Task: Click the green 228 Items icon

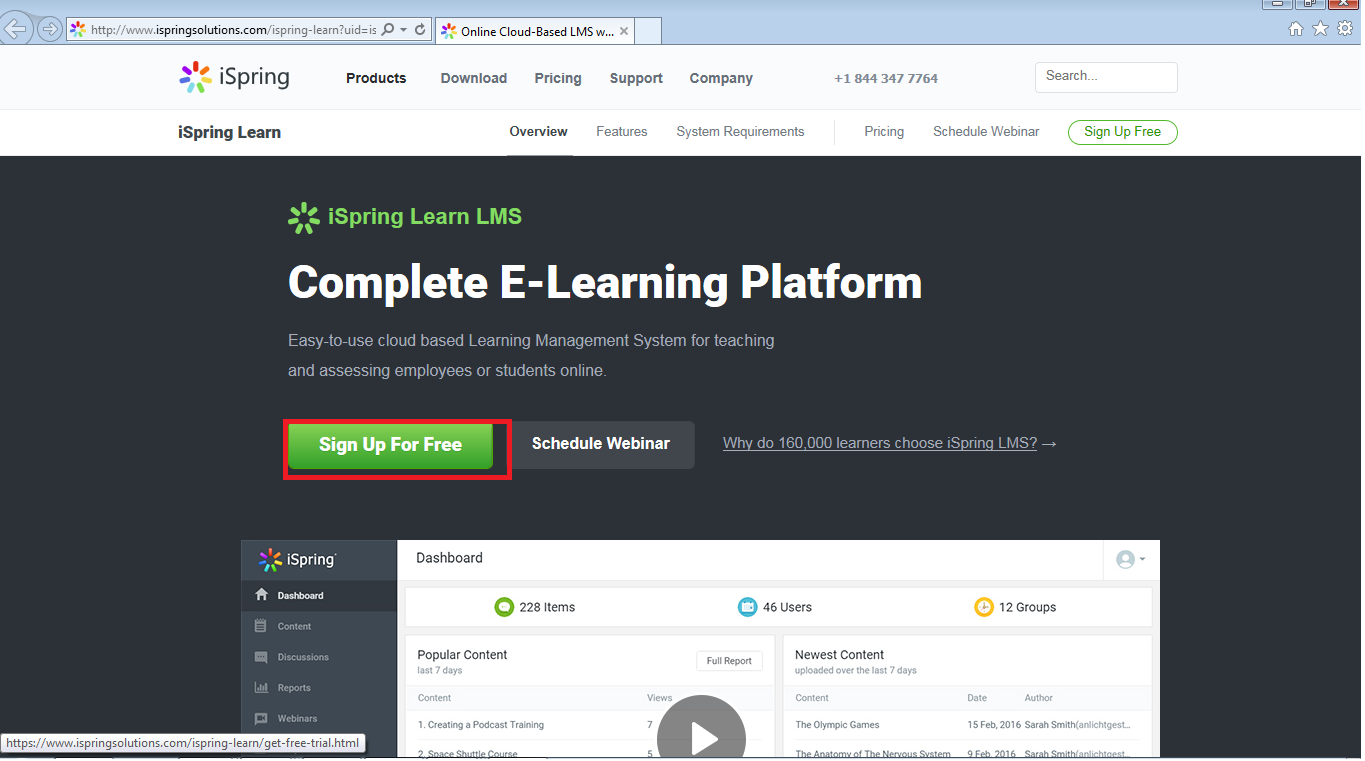Action: [x=504, y=607]
